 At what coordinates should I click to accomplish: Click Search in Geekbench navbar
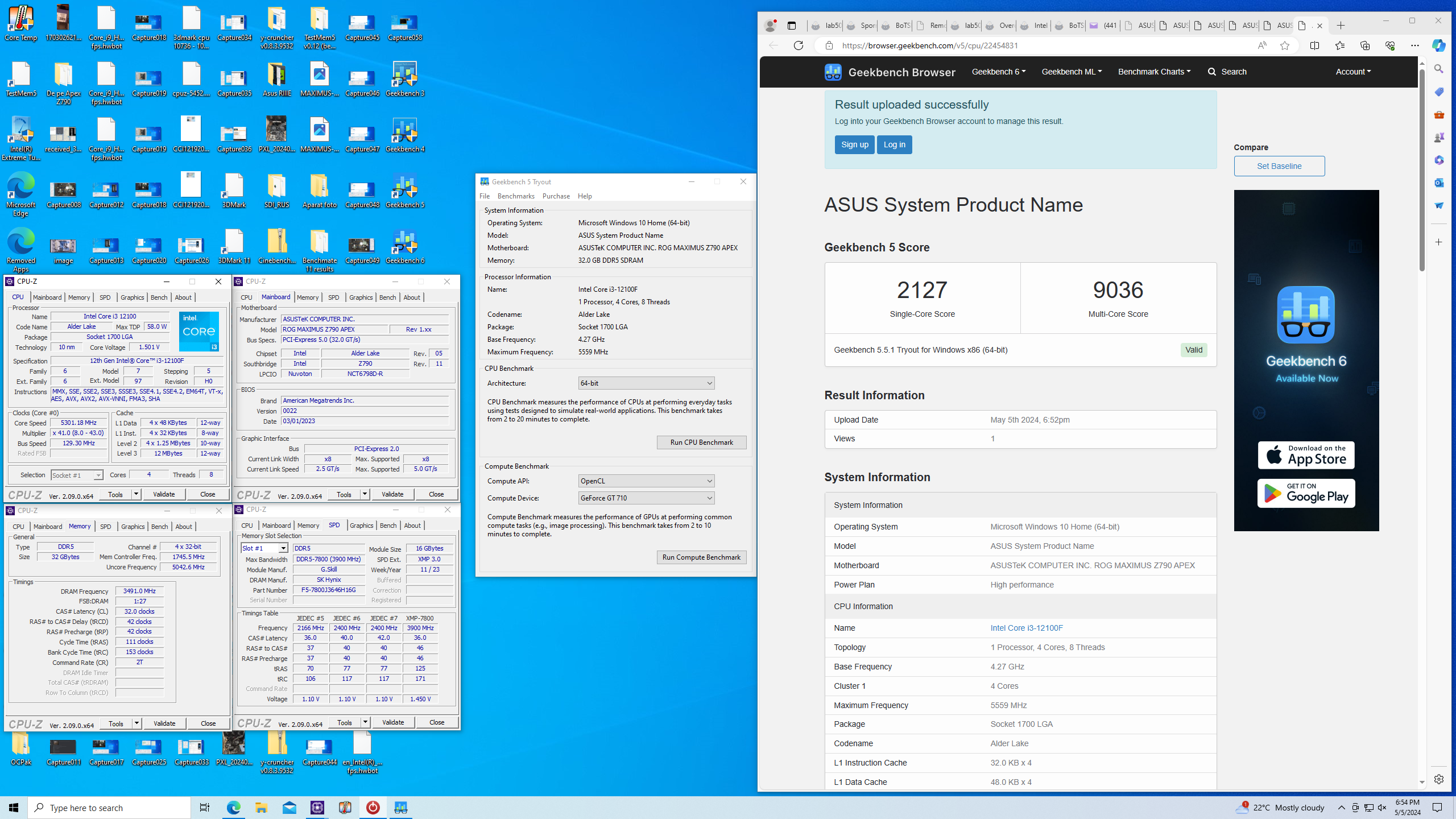coord(1227,72)
